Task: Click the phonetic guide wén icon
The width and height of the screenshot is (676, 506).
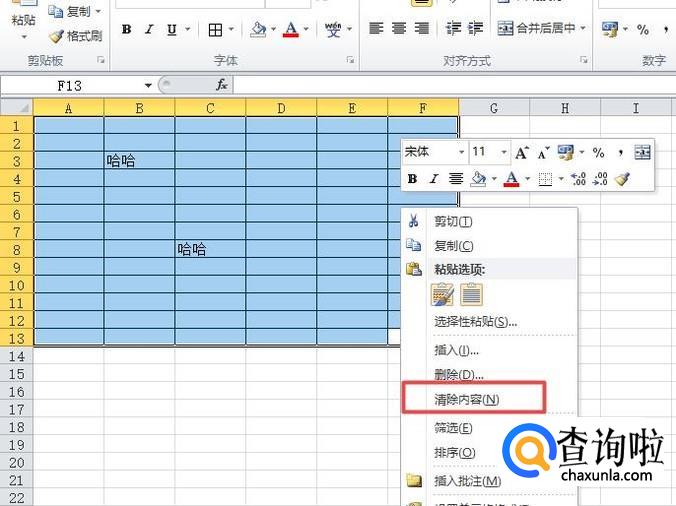Action: (x=333, y=29)
